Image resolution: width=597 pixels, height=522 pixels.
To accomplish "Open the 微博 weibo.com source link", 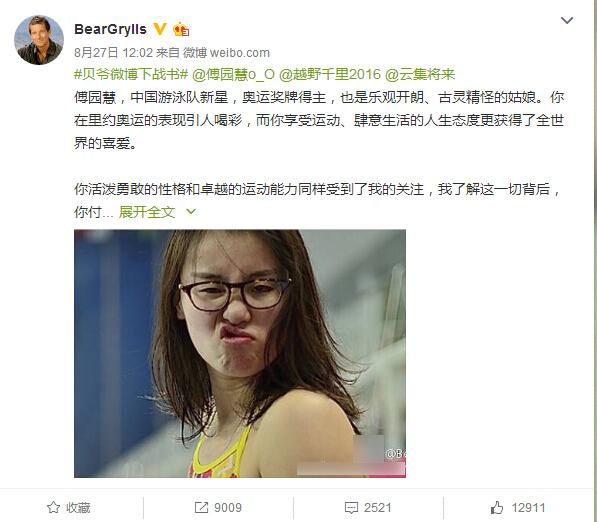I will click(226, 53).
